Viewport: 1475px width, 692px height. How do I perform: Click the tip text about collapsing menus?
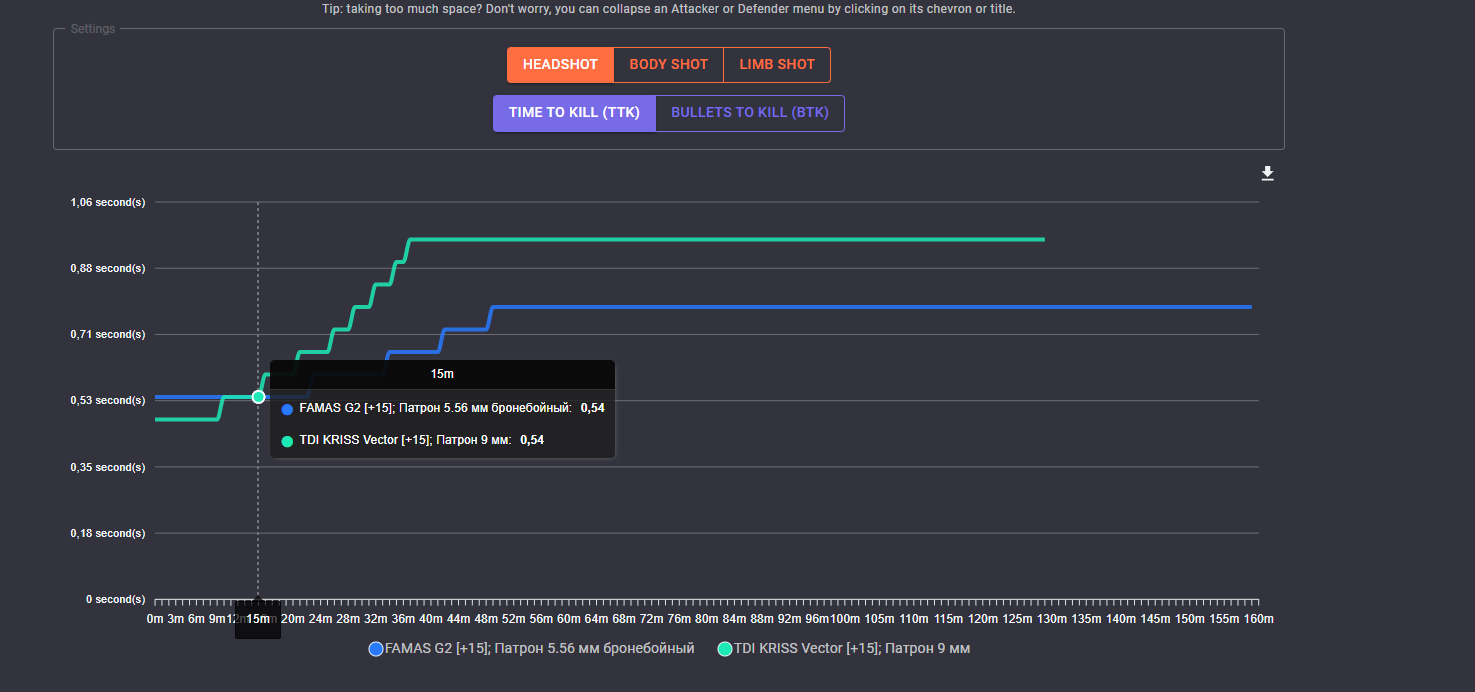pos(670,9)
